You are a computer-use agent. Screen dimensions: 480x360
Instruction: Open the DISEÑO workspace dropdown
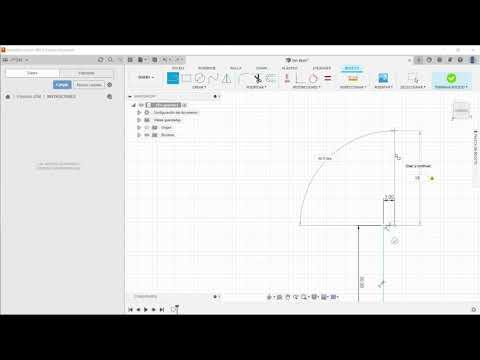(146, 77)
